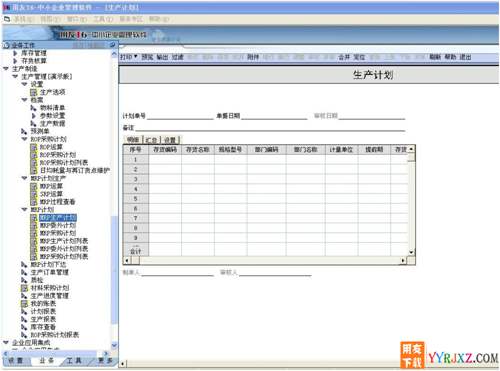This screenshot has height=371, width=500.
Task: Collapse the 档案 tree node
Action: click(24, 100)
